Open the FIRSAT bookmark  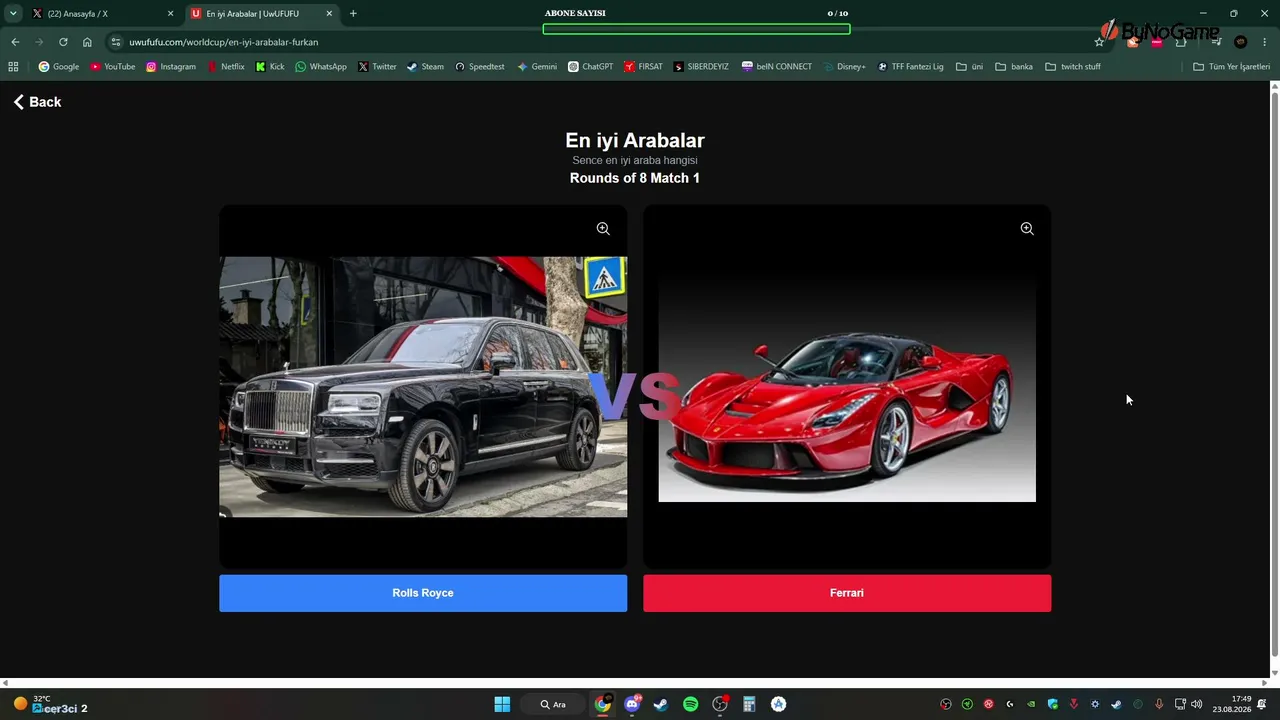644,67
